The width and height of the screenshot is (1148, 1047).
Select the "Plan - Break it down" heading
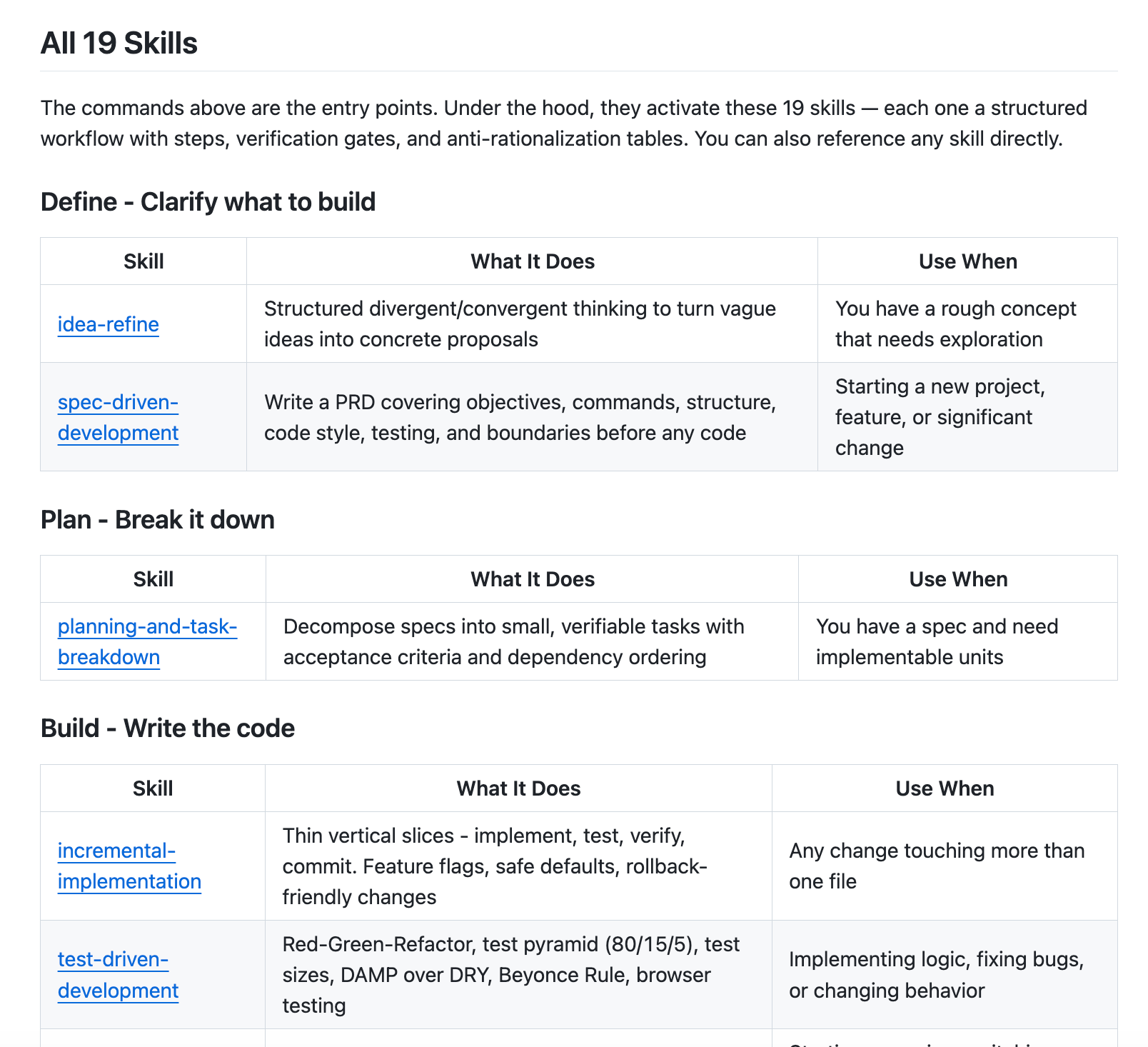click(157, 520)
